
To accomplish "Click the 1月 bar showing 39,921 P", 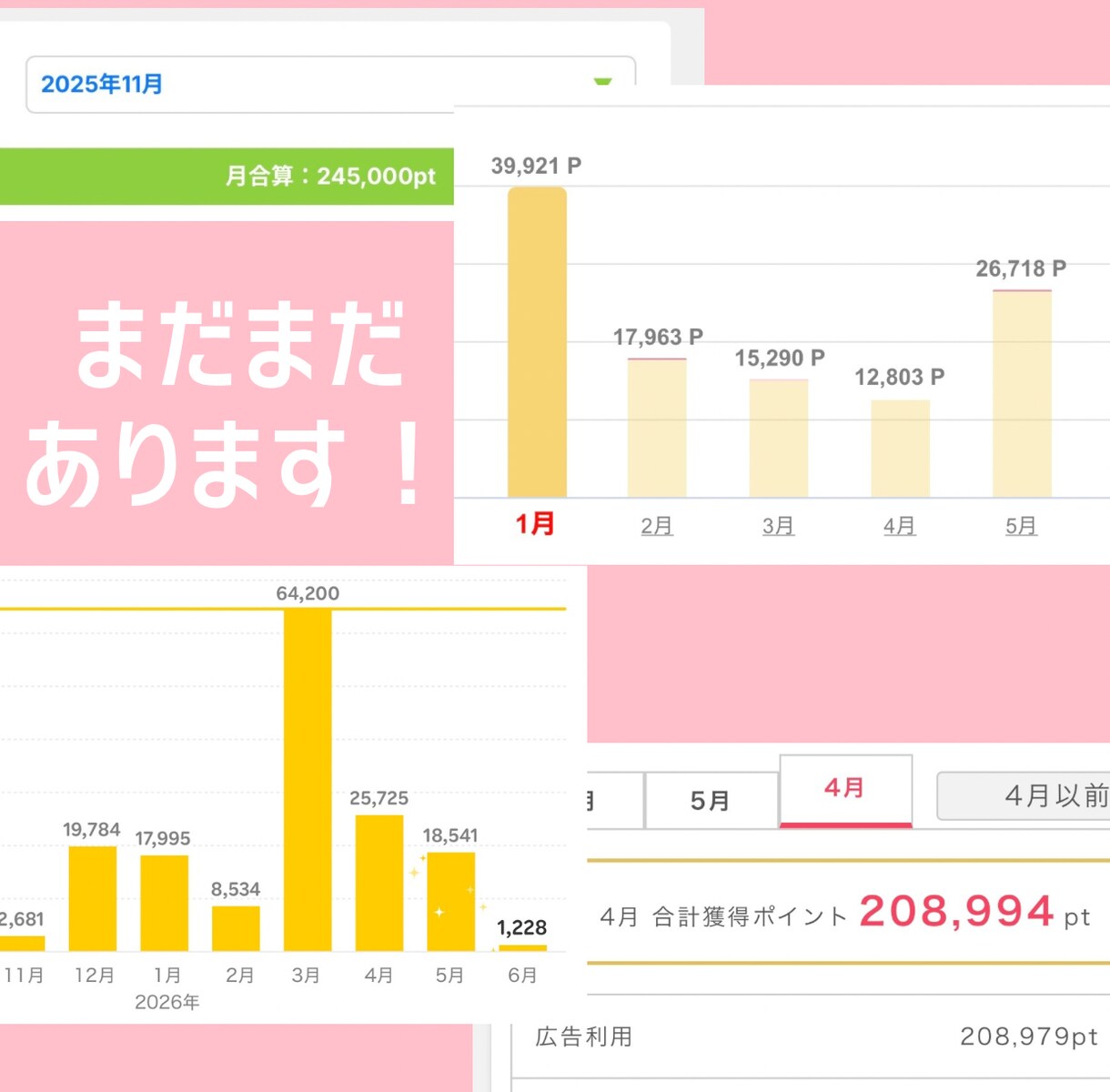I will [537, 342].
